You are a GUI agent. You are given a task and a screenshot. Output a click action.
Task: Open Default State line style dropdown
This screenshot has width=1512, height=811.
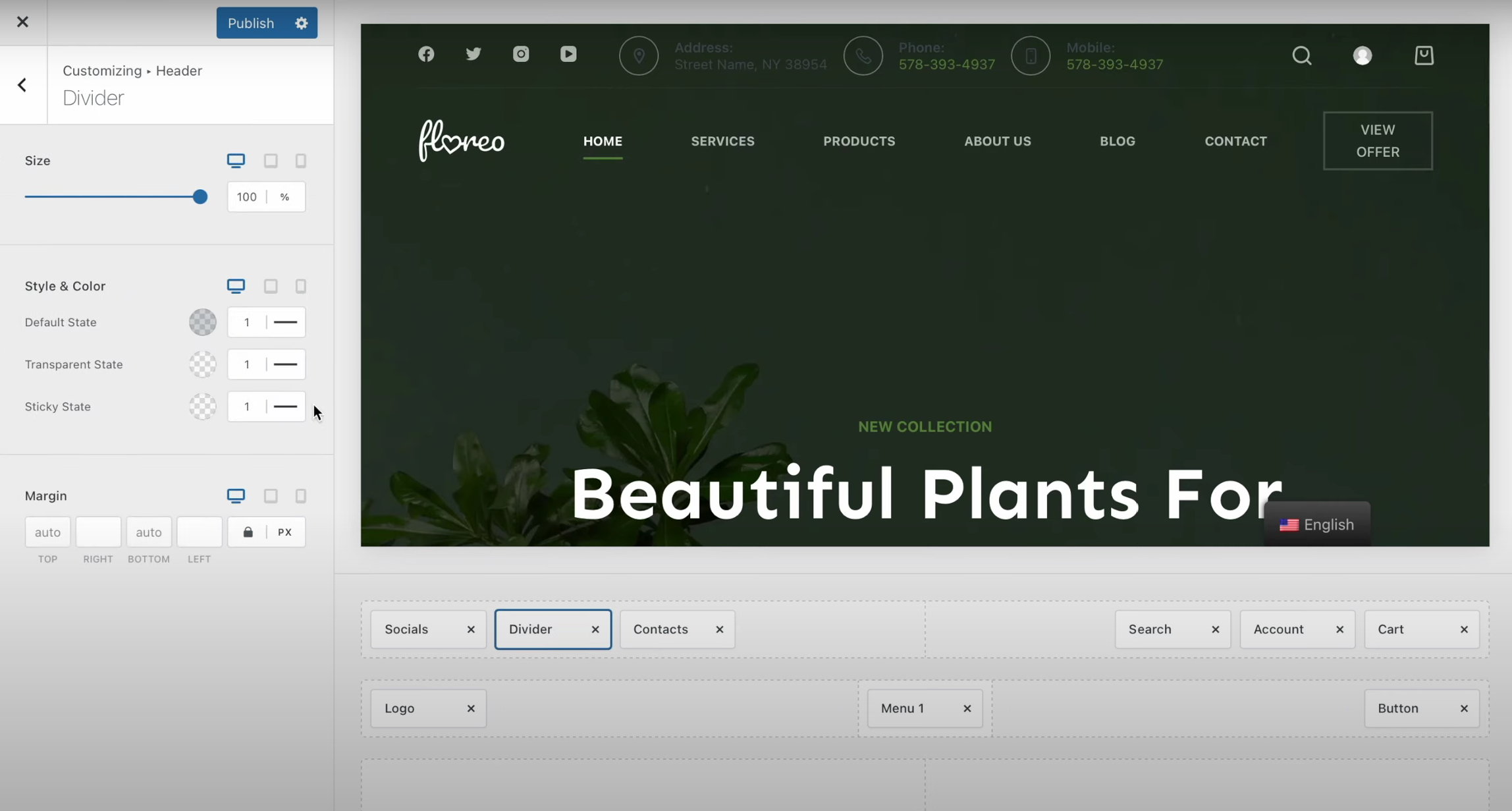coord(285,322)
